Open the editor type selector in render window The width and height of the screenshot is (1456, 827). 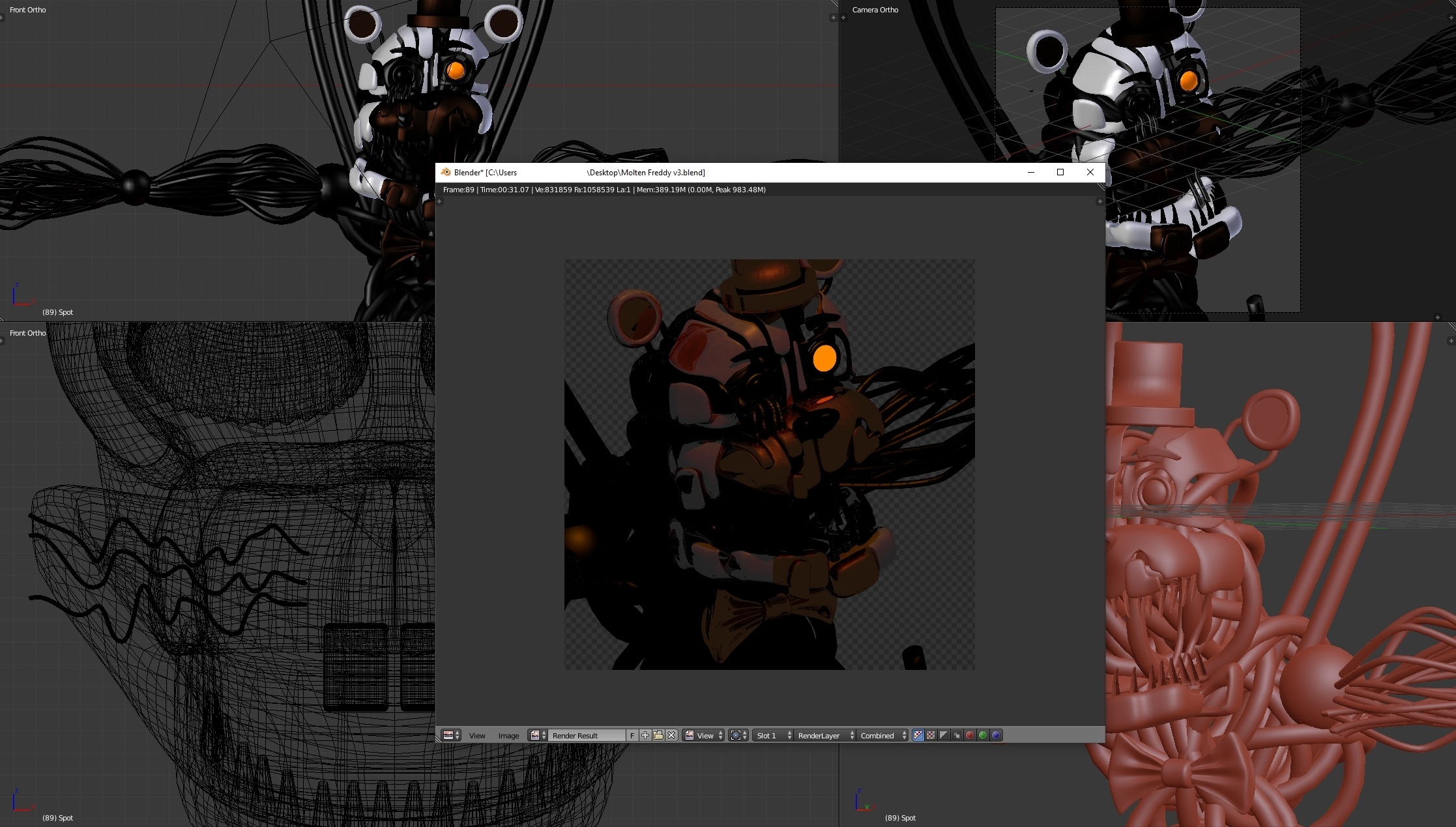[x=451, y=735]
